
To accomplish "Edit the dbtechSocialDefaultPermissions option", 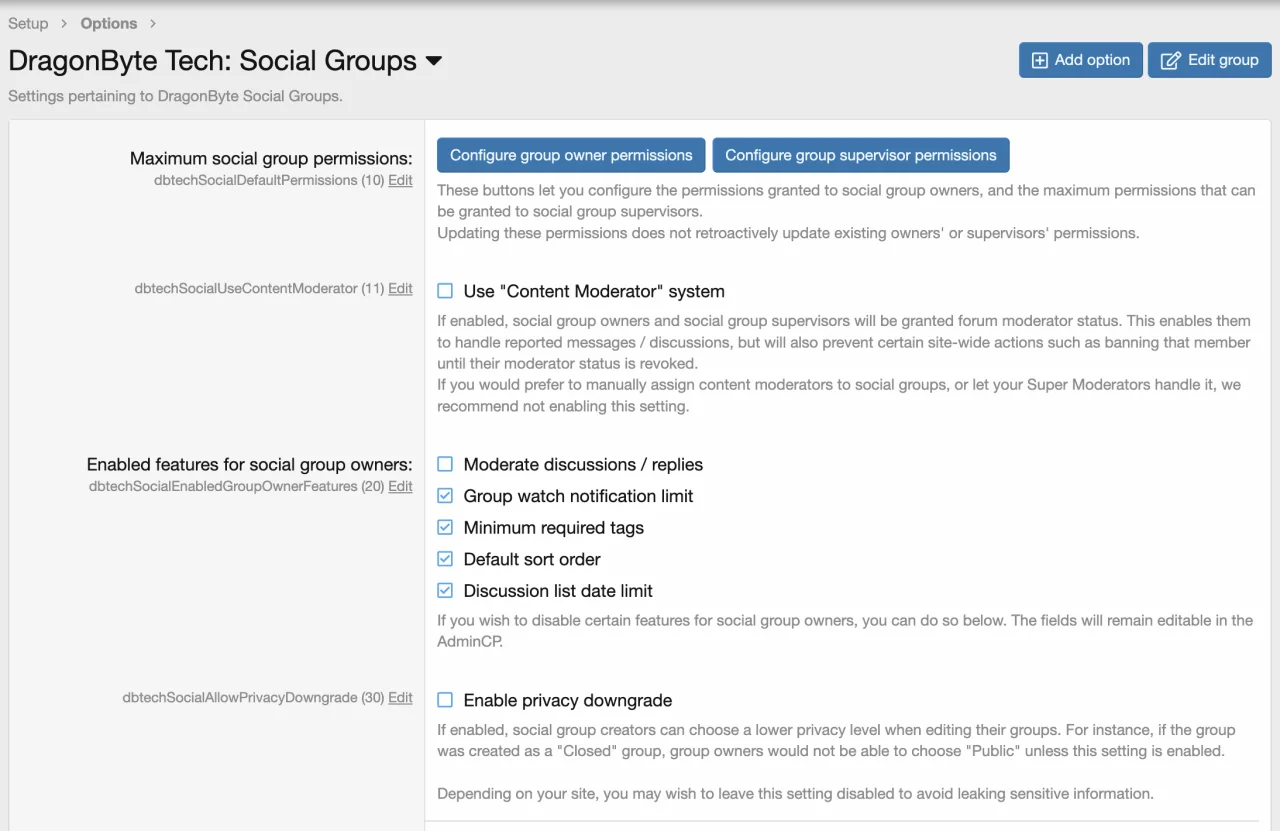I will coord(400,180).
